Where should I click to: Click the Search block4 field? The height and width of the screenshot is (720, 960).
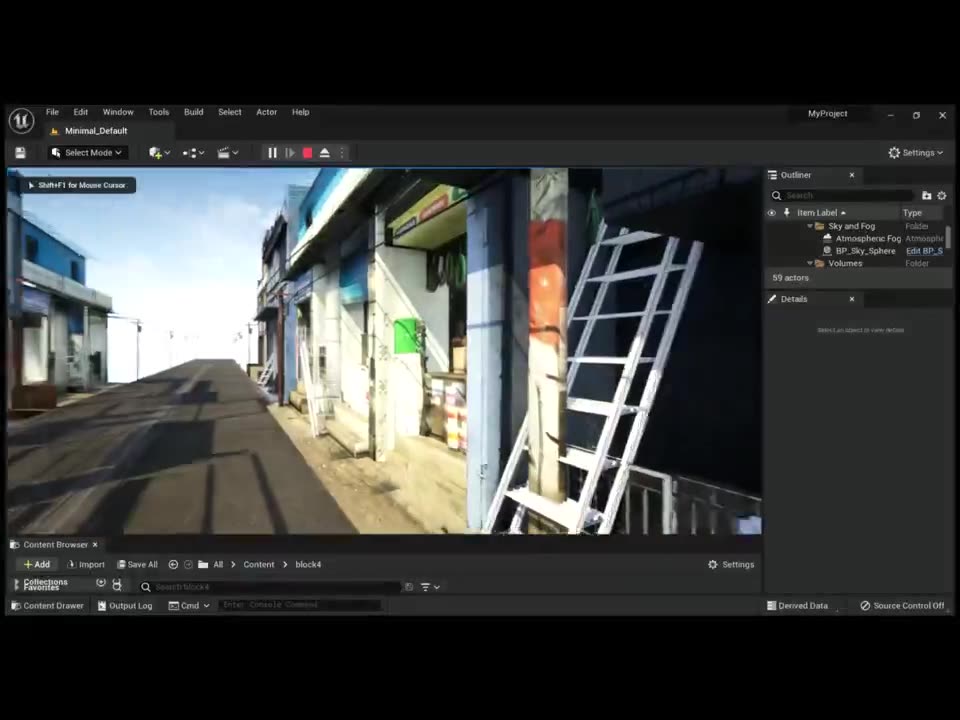(270, 587)
